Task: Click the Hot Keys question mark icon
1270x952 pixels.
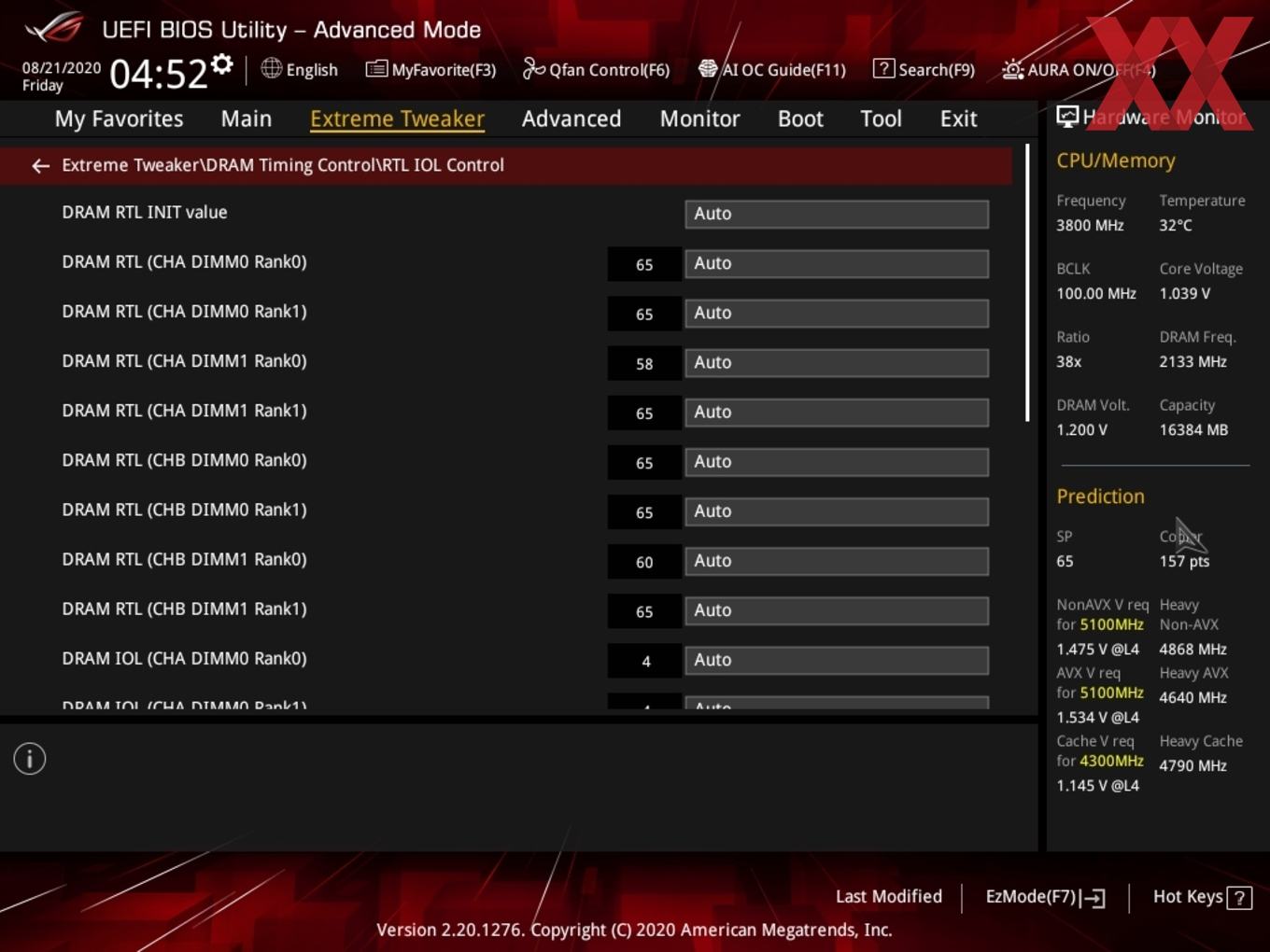Action: pyautogui.click(x=1239, y=898)
